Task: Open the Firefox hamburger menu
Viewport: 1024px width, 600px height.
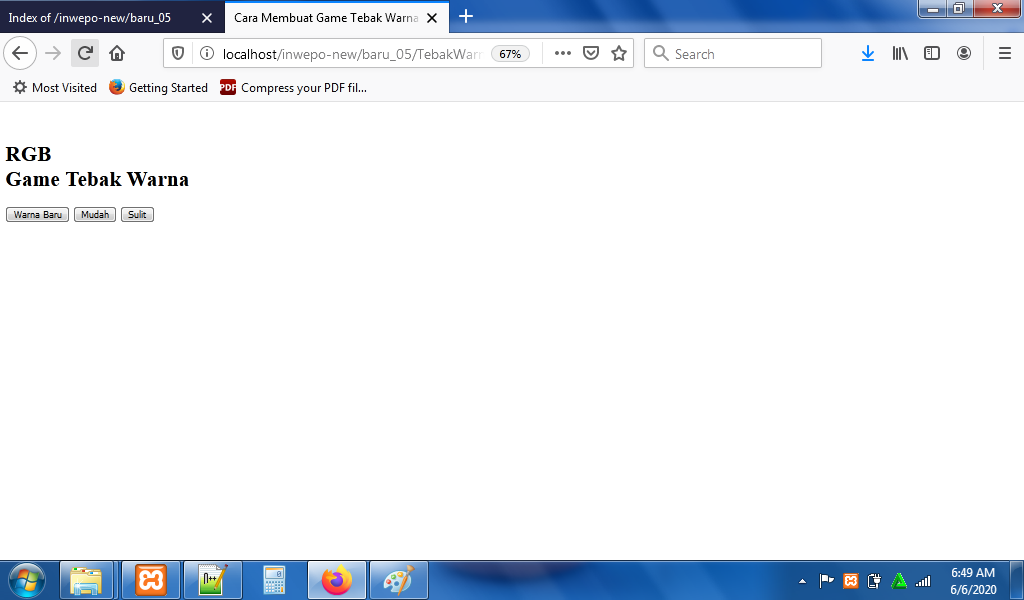Action: (1005, 54)
